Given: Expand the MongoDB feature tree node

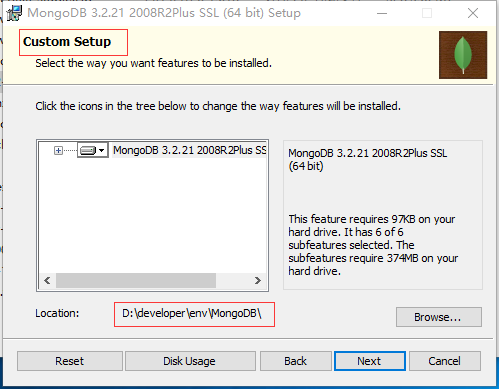Looking at the screenshot, I should (x=58, y=151).
